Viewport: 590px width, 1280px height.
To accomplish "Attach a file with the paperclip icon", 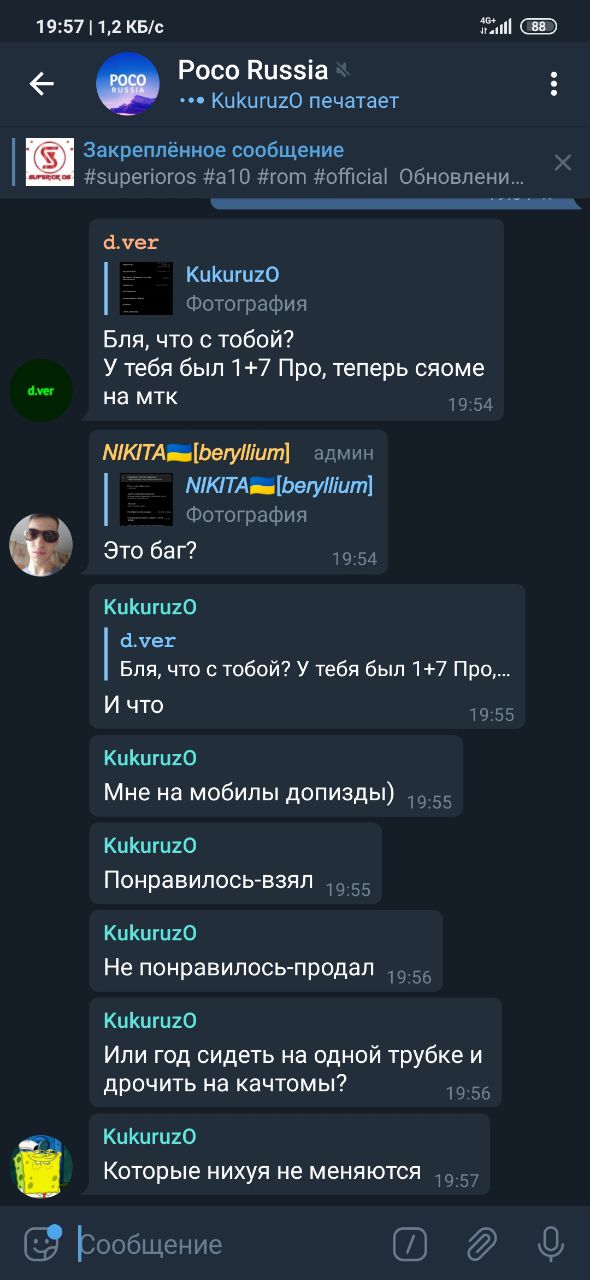I will pos(481,1244).
